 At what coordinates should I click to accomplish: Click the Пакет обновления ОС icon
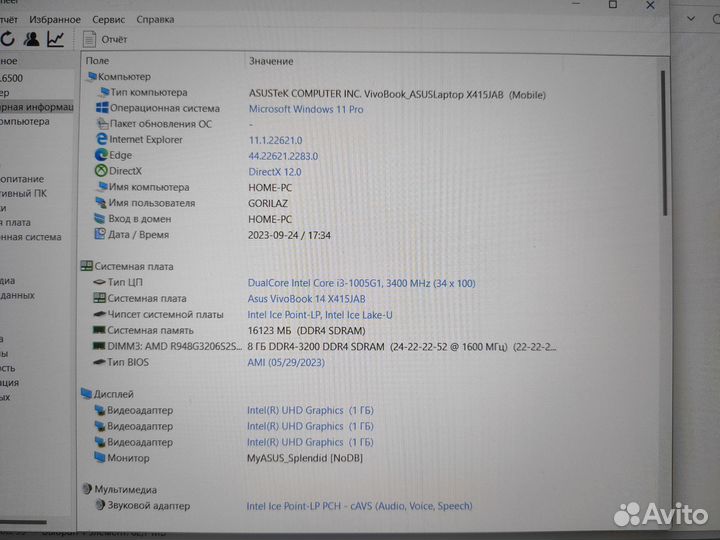(x=102, y=124)
